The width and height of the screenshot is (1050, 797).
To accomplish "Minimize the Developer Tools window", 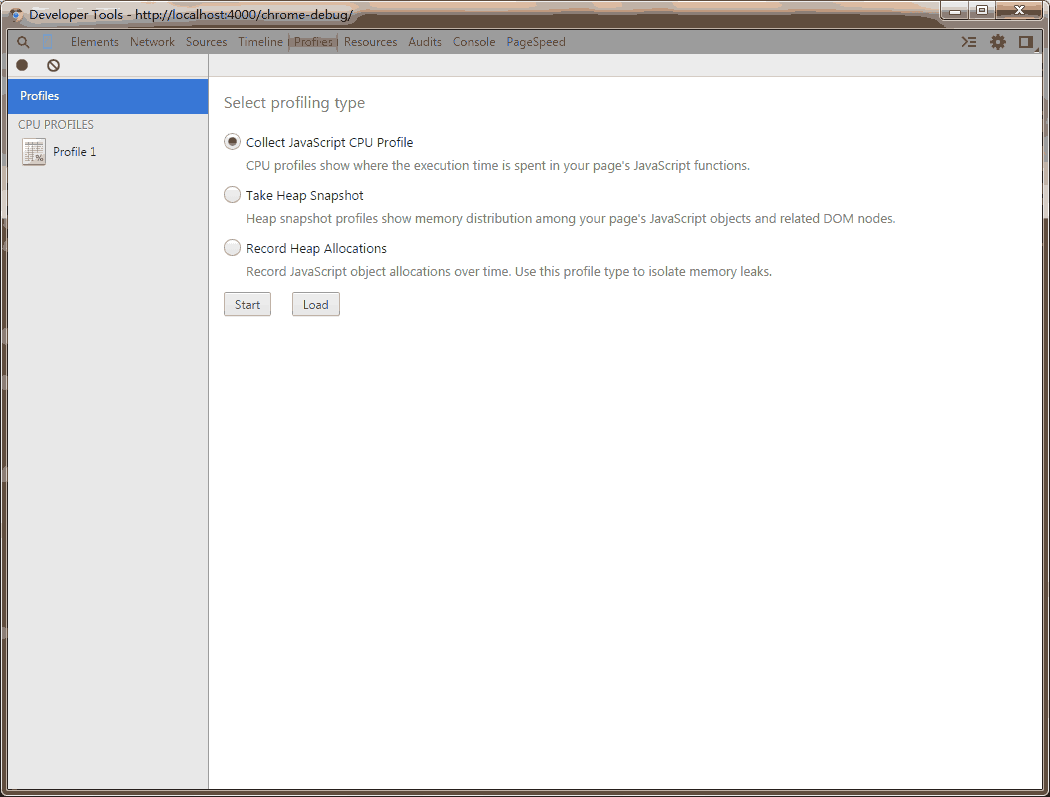I will pyautogui.click(x=956, y=11).
